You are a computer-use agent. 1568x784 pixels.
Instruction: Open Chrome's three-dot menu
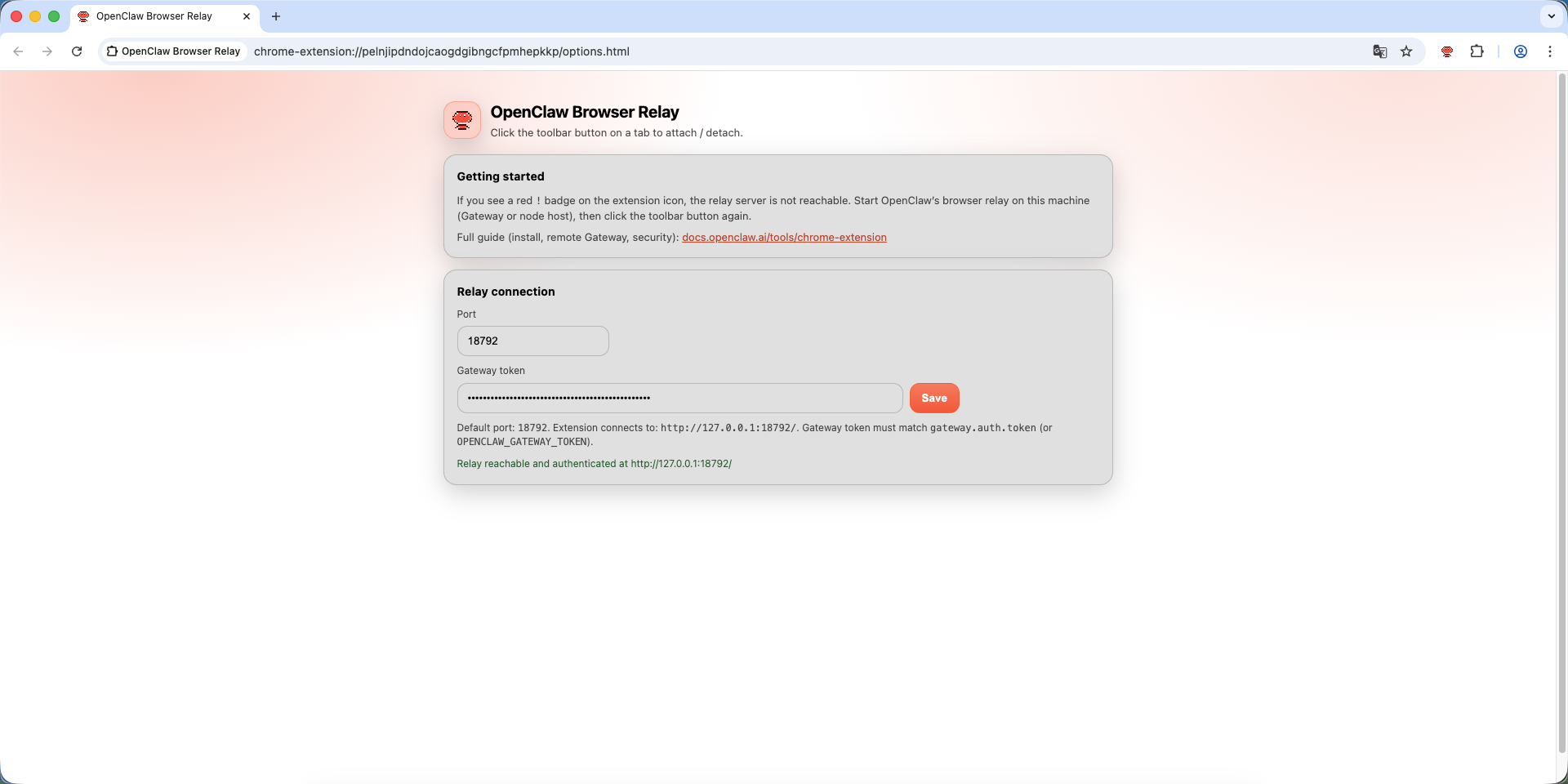[1550, 51]
